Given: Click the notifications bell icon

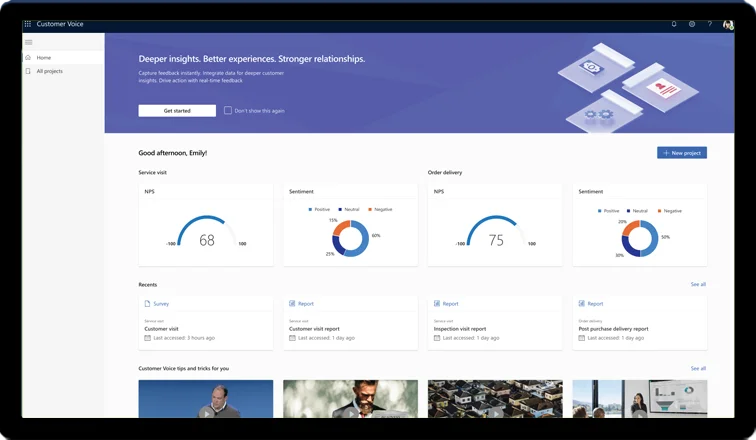Looking at the screenshot, I should [674, 23].
